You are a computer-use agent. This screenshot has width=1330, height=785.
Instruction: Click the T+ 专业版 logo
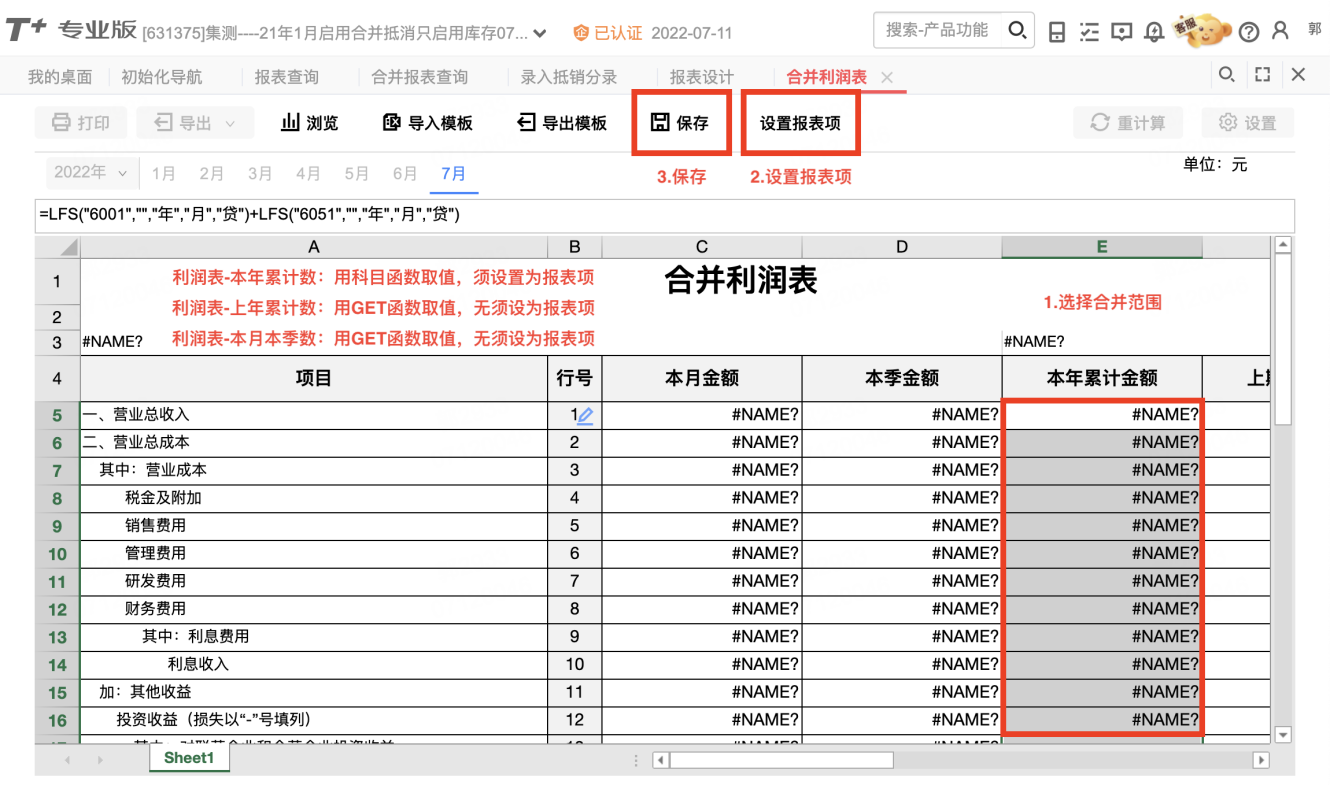[71, 31]
